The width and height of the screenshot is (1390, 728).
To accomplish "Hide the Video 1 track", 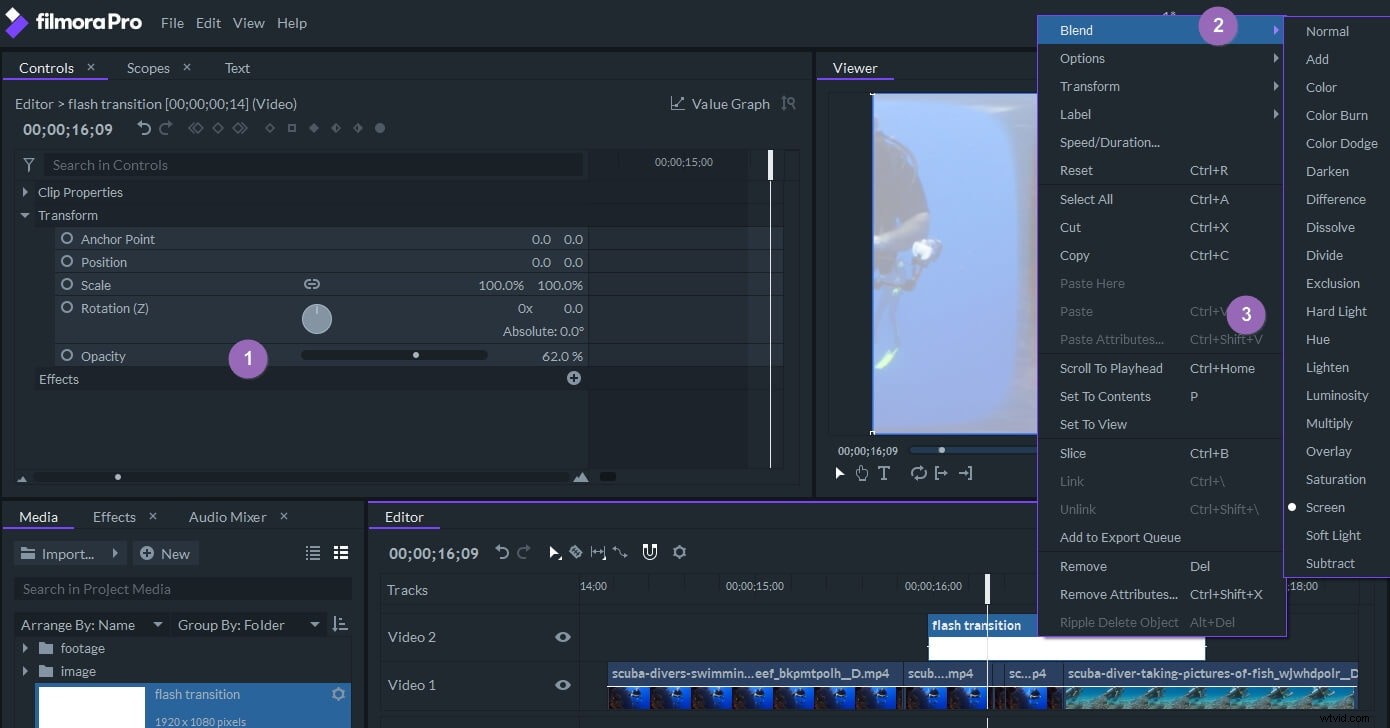I will pyautogui.click(x=563, y=685).
